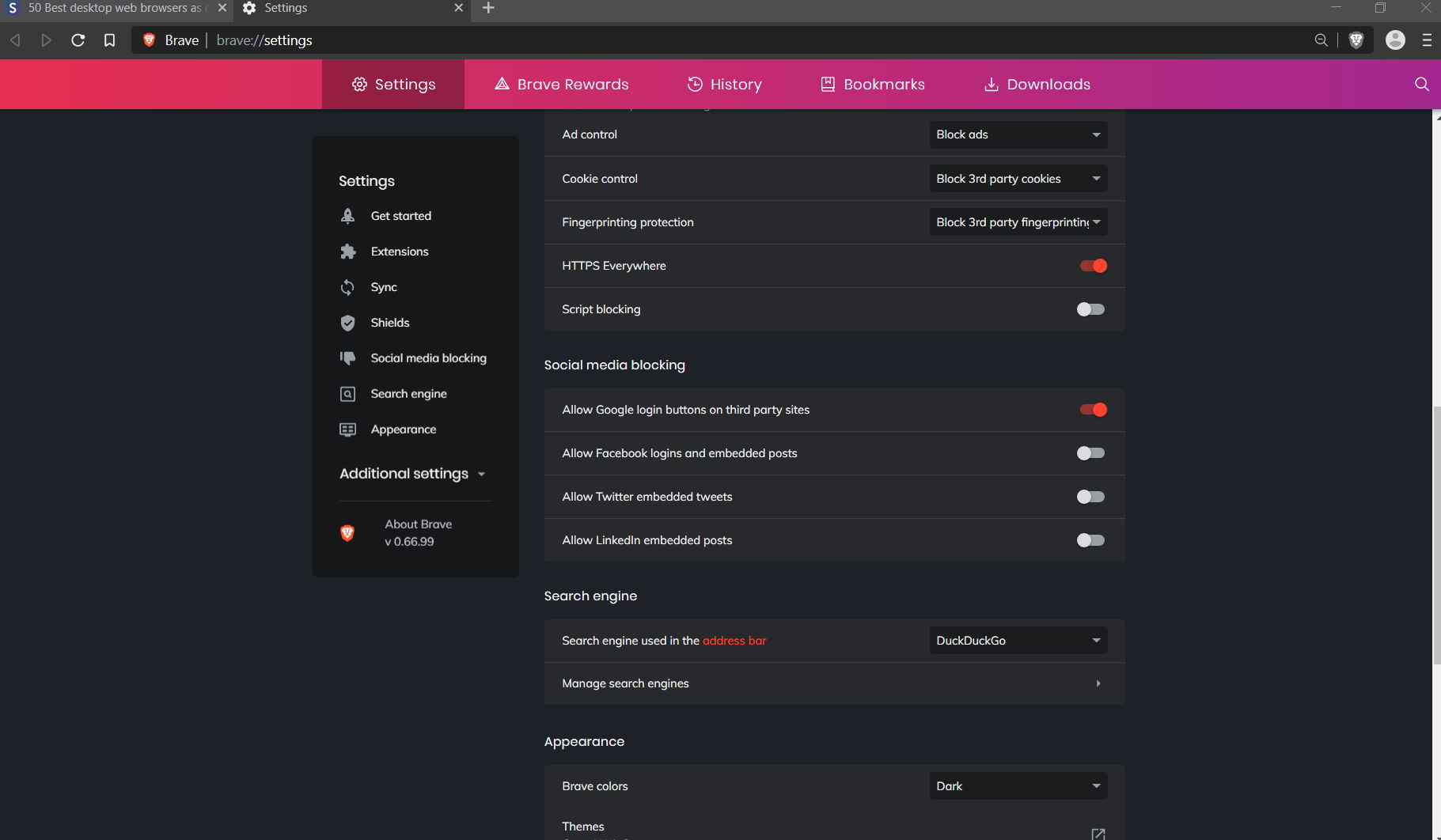Click the Search engine sidebar icon

tap(347, 394)
